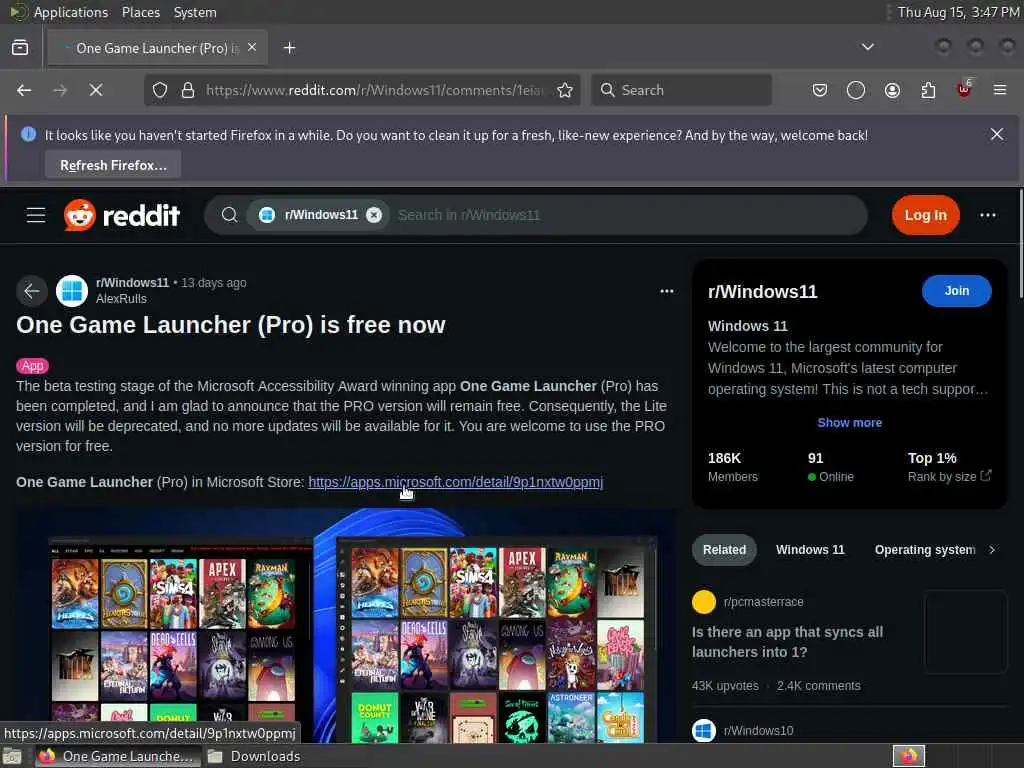Screen dimensions: 1024x768
Task: Open clock showing Thu Aug 15
Action: 958,12
